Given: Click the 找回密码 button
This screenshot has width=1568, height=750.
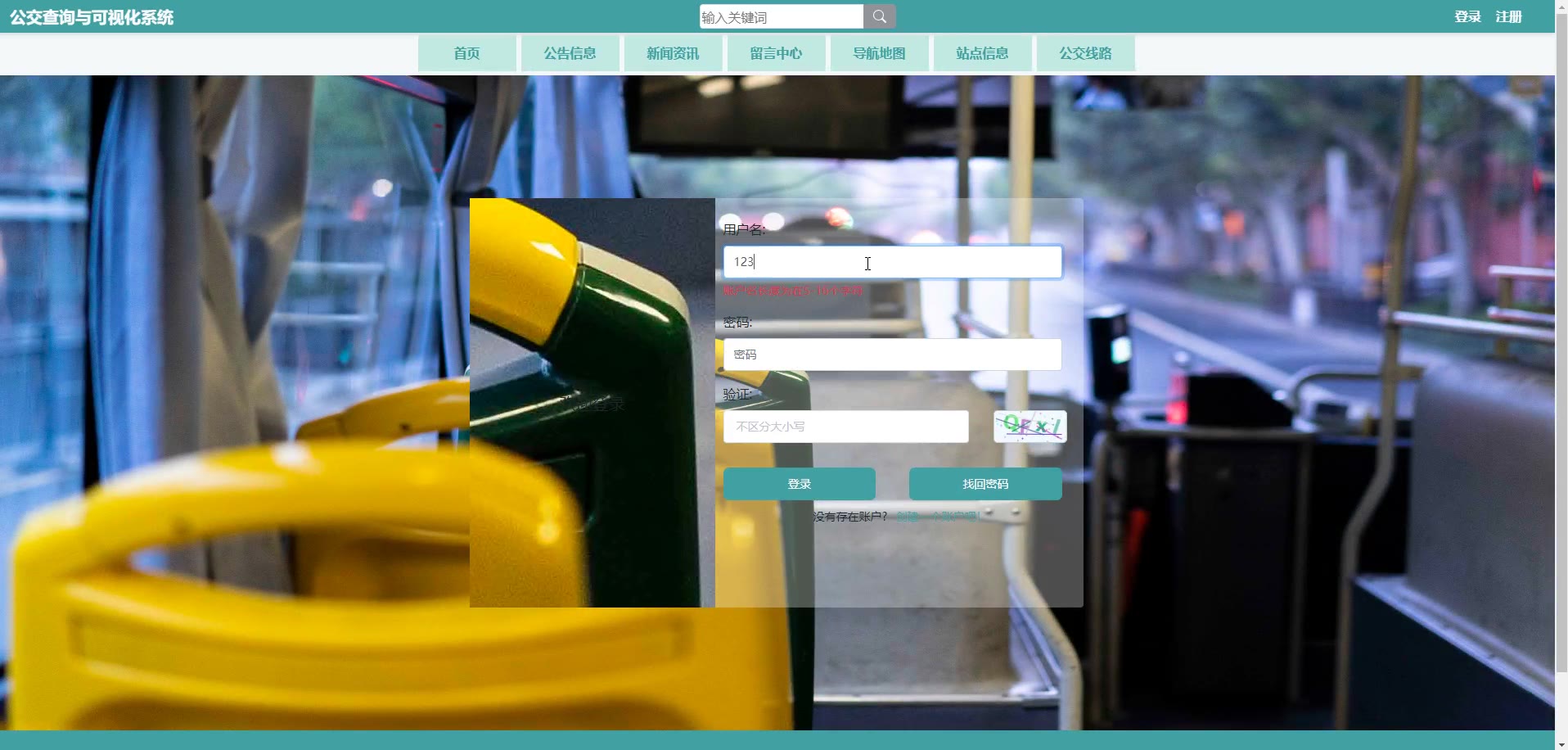Looking at the screenshot, I should coord(985,484).
